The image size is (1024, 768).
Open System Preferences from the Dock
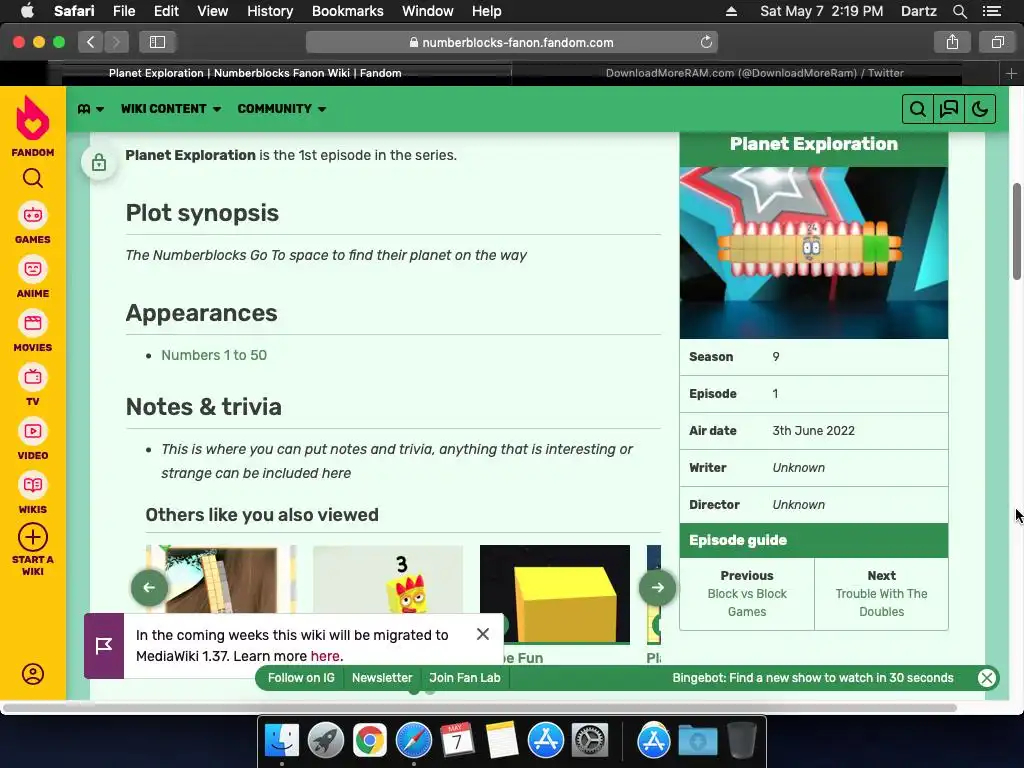click(x=590, y=741)
